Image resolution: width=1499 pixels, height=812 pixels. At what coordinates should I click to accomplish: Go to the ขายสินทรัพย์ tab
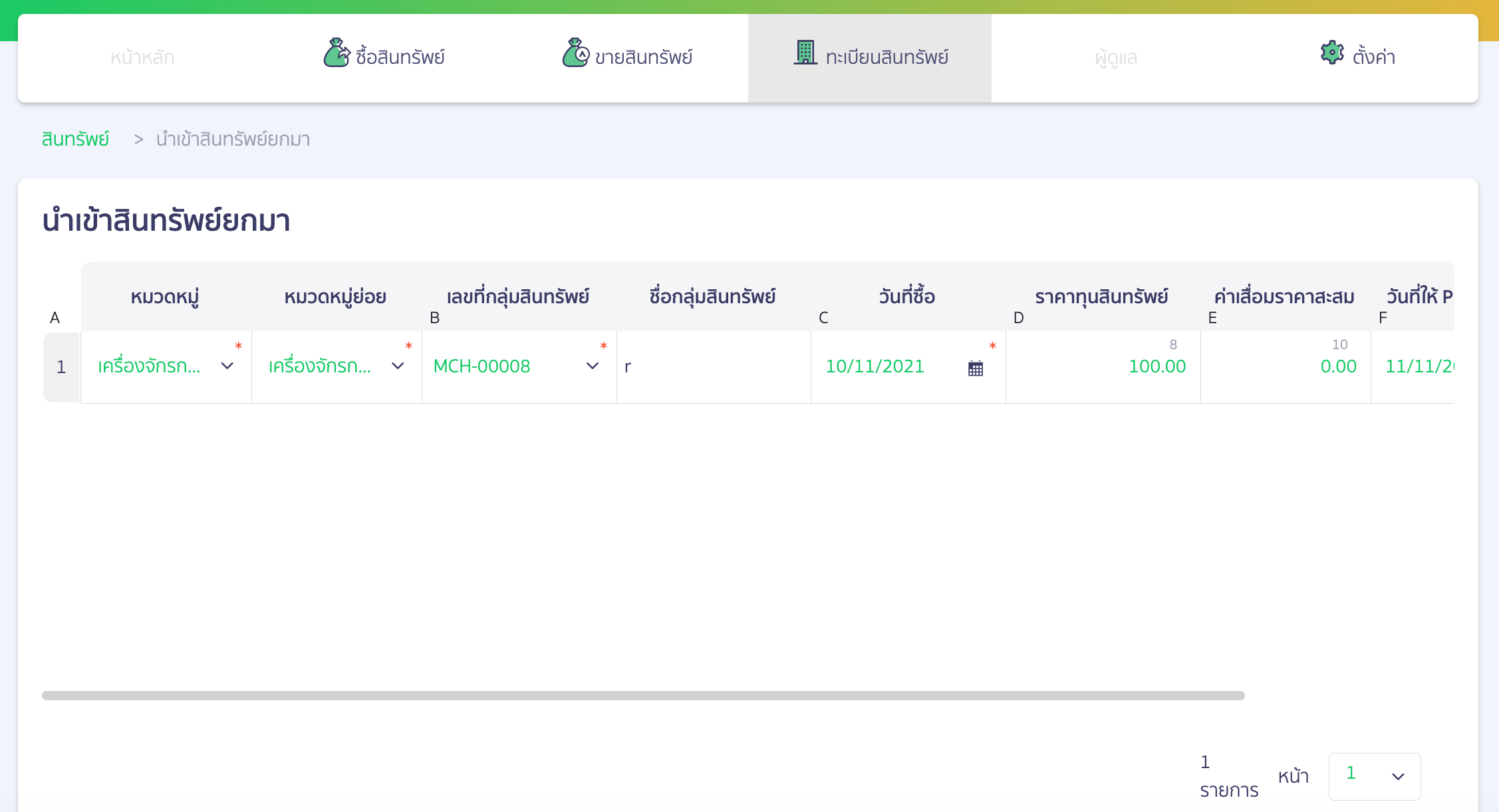(627, 58)
